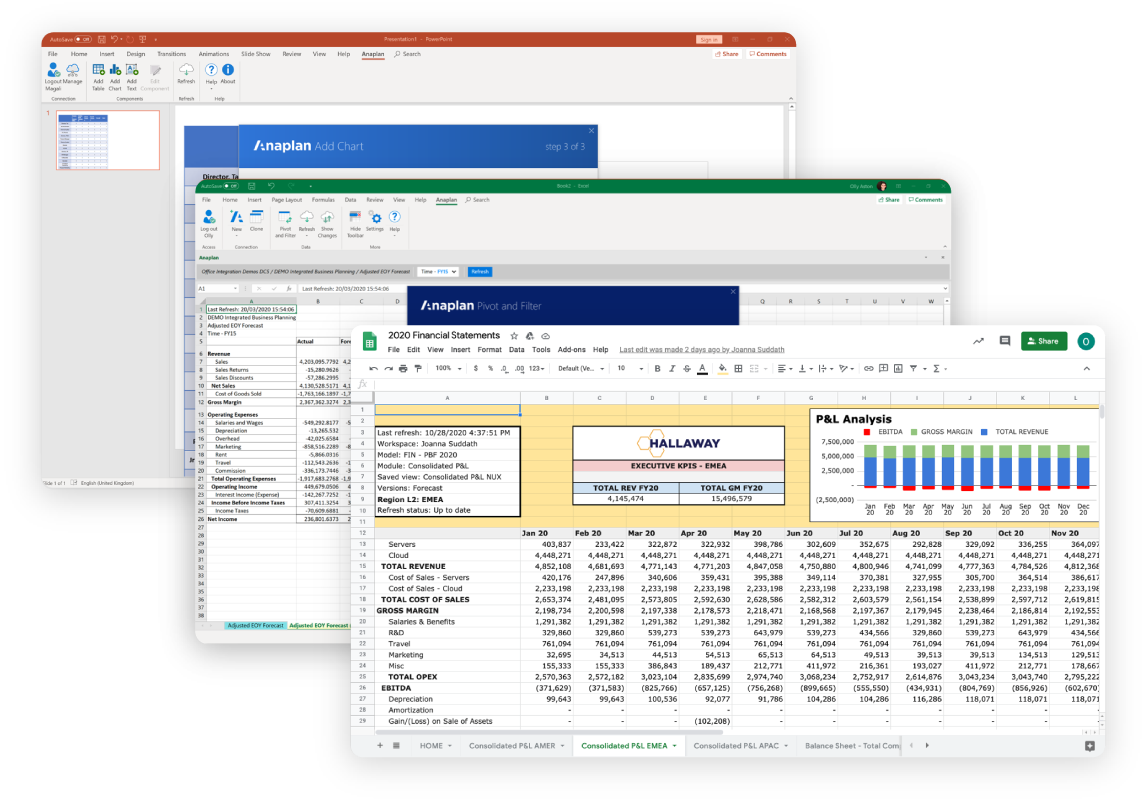Click Log out Olly in Excel ribbon
The height and width of the screenshot is (799, 1147).
(209, 224)
